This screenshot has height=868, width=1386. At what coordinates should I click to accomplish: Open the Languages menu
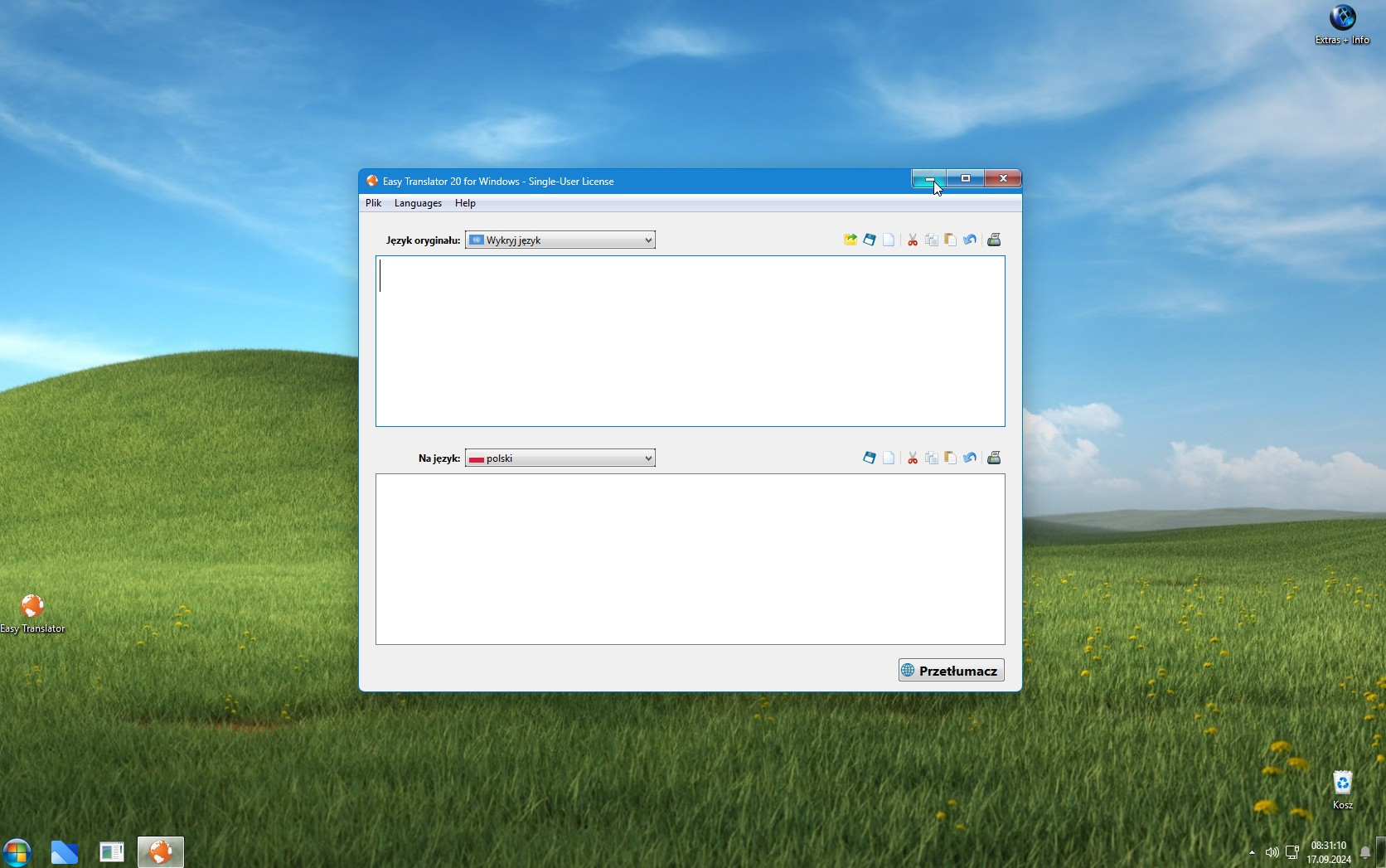coord(418,203)
